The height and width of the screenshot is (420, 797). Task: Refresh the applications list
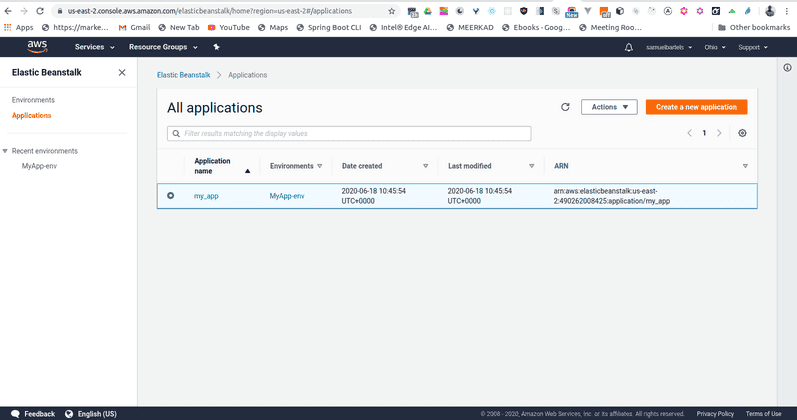[x=565, y=107]
